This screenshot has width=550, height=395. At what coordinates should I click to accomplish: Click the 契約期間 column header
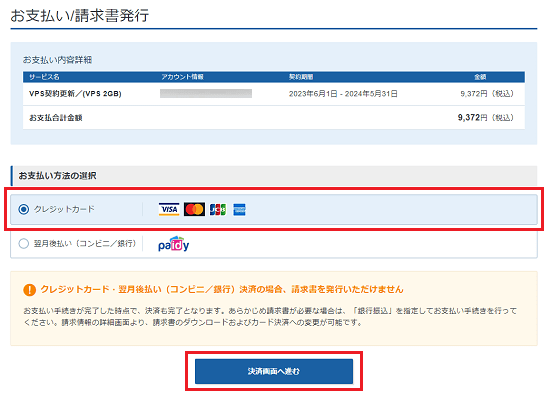pyautogui.click(x=301, y=77)
